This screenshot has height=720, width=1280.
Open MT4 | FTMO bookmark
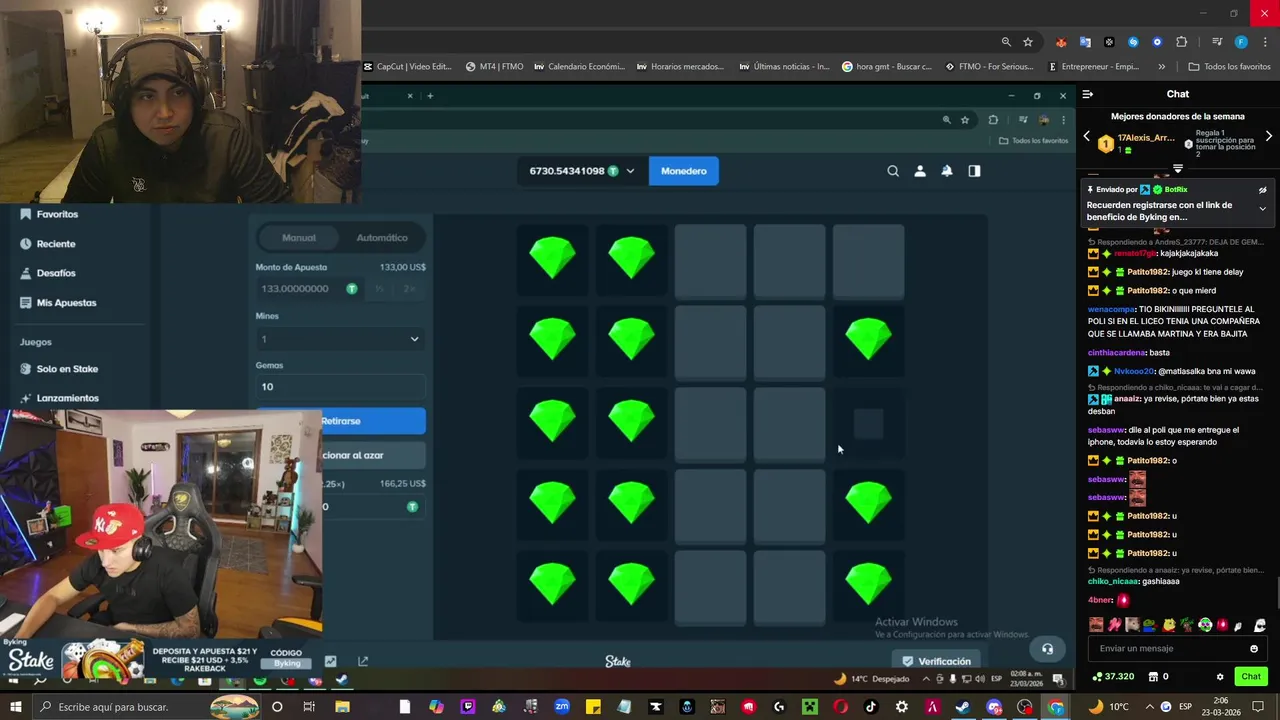[x=495, y=67]
